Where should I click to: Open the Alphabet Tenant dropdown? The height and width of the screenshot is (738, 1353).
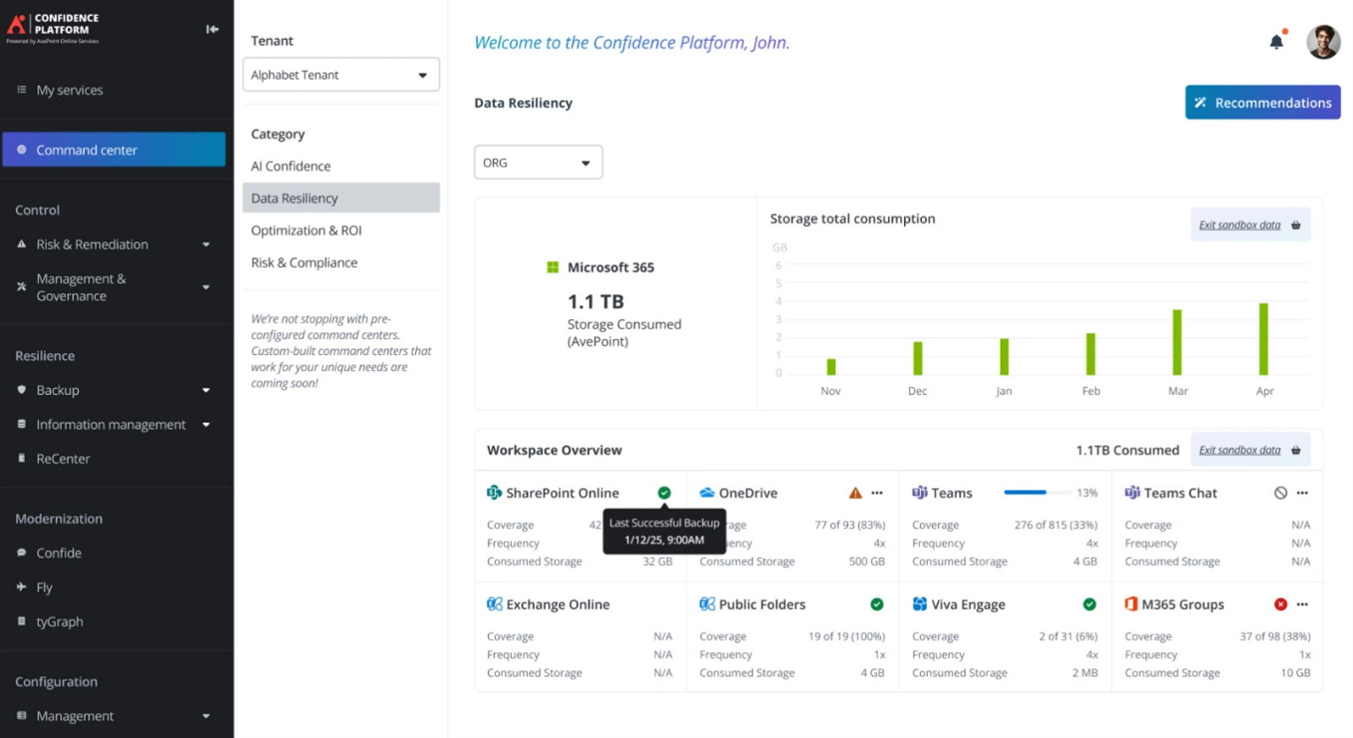341,75
